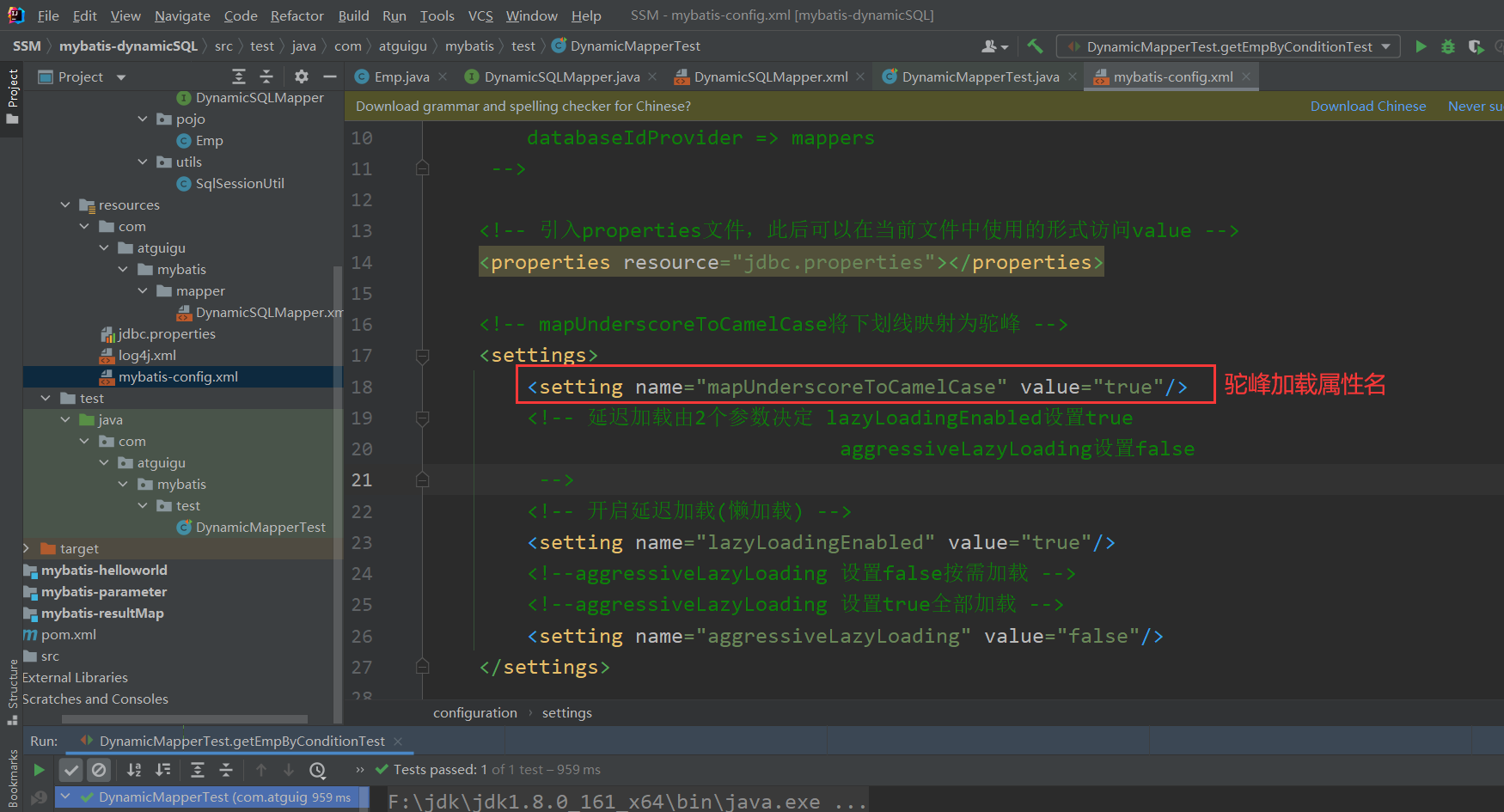Screen dimensions: 1504x812
Task: Toggle Show Ignored tests button
Action: tap(99, 770)
